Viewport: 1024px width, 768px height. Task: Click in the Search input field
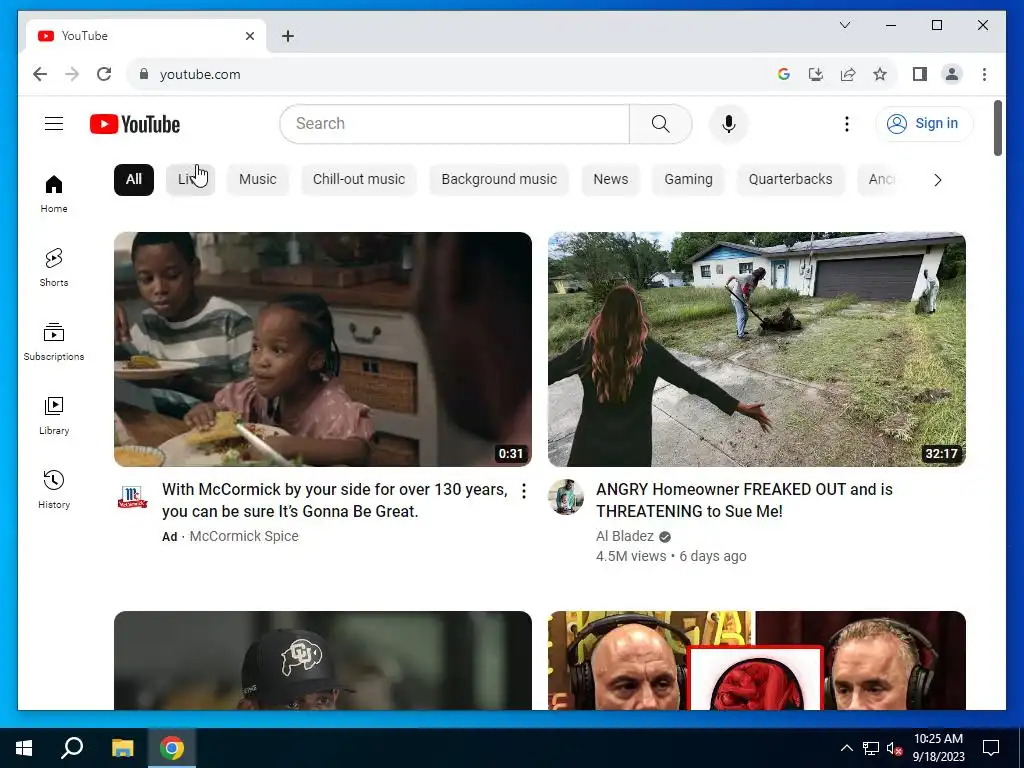[455, 123]
